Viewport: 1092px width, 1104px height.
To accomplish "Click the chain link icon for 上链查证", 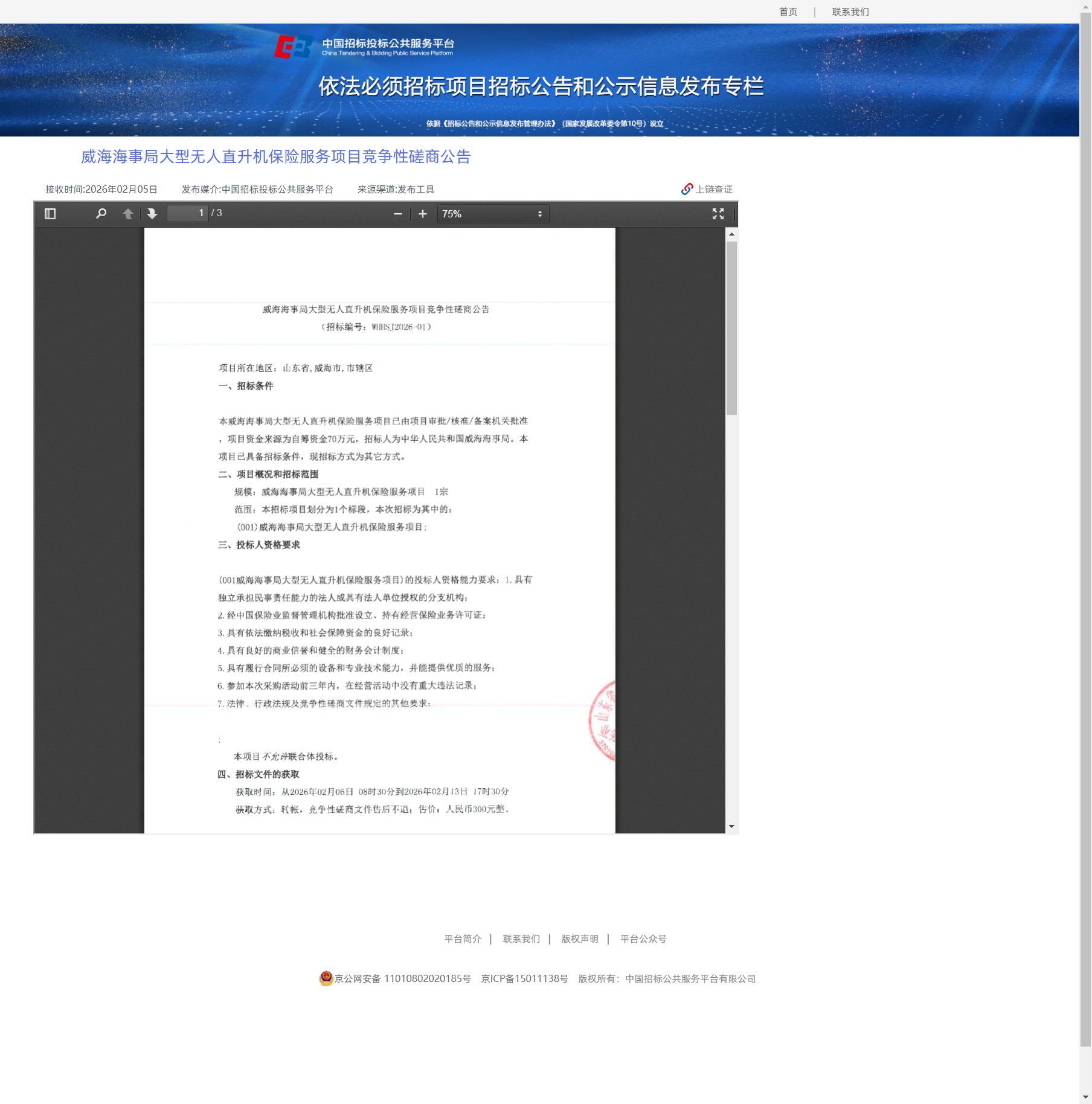I will (x=687, y=189).
